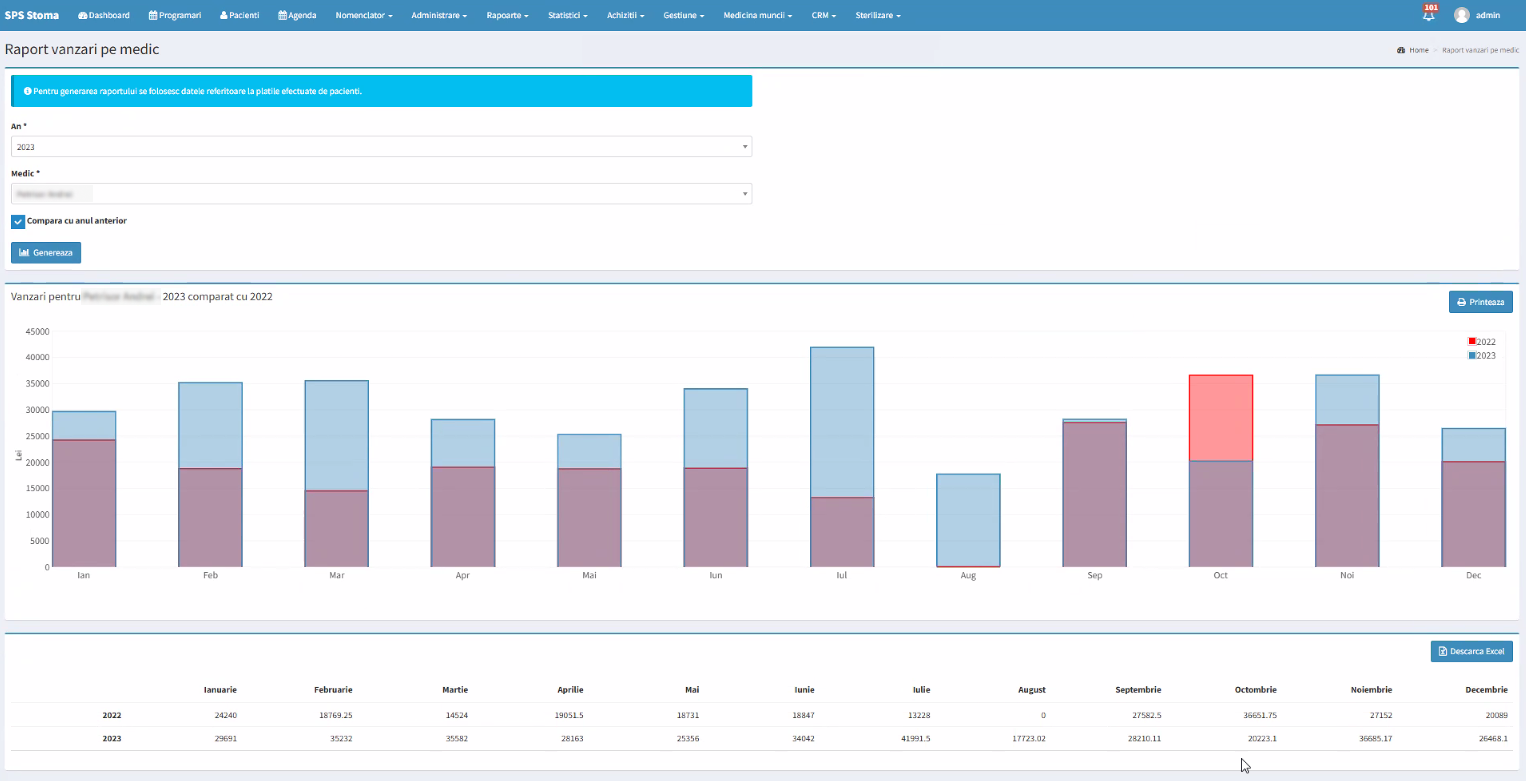Toggle 2022 series in chart legend
Screen dimensions: 1526x781
pyautogui.click(x=1481, y=342)
